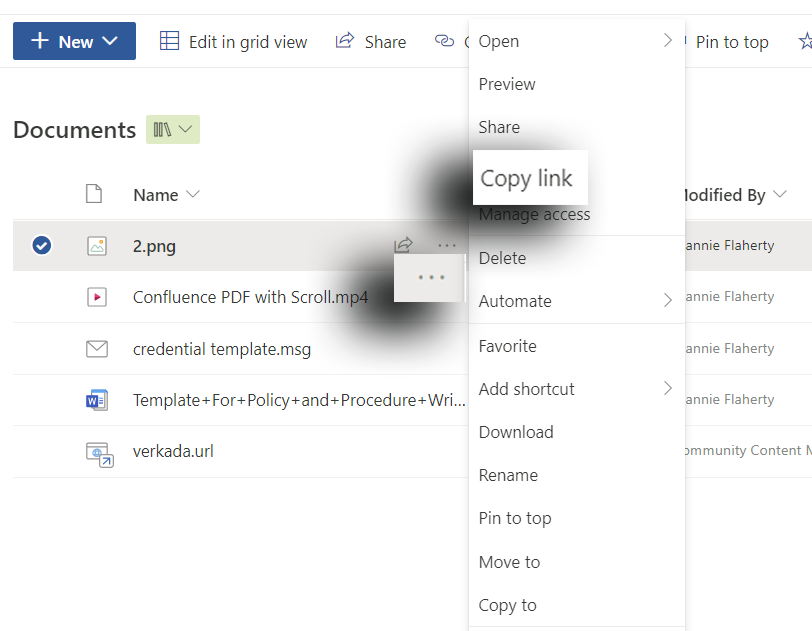Expand the Documents library view switcher
812x631 pixels.
click(x=173, y=130)
